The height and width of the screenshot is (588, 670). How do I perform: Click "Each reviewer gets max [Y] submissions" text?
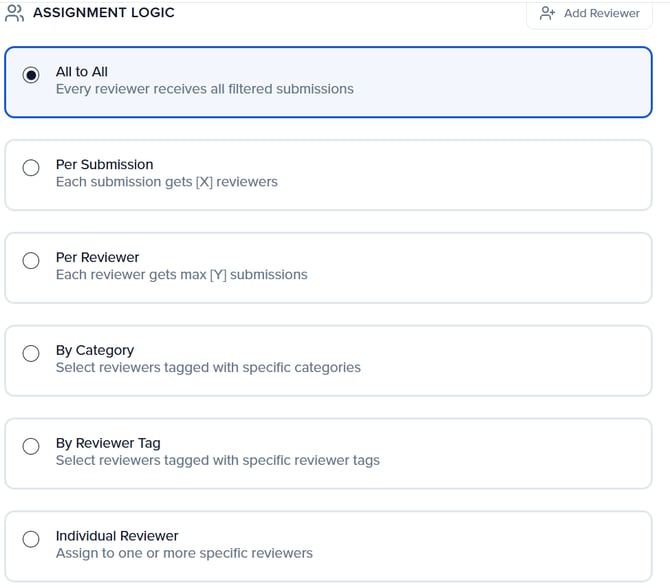(182, 275)
